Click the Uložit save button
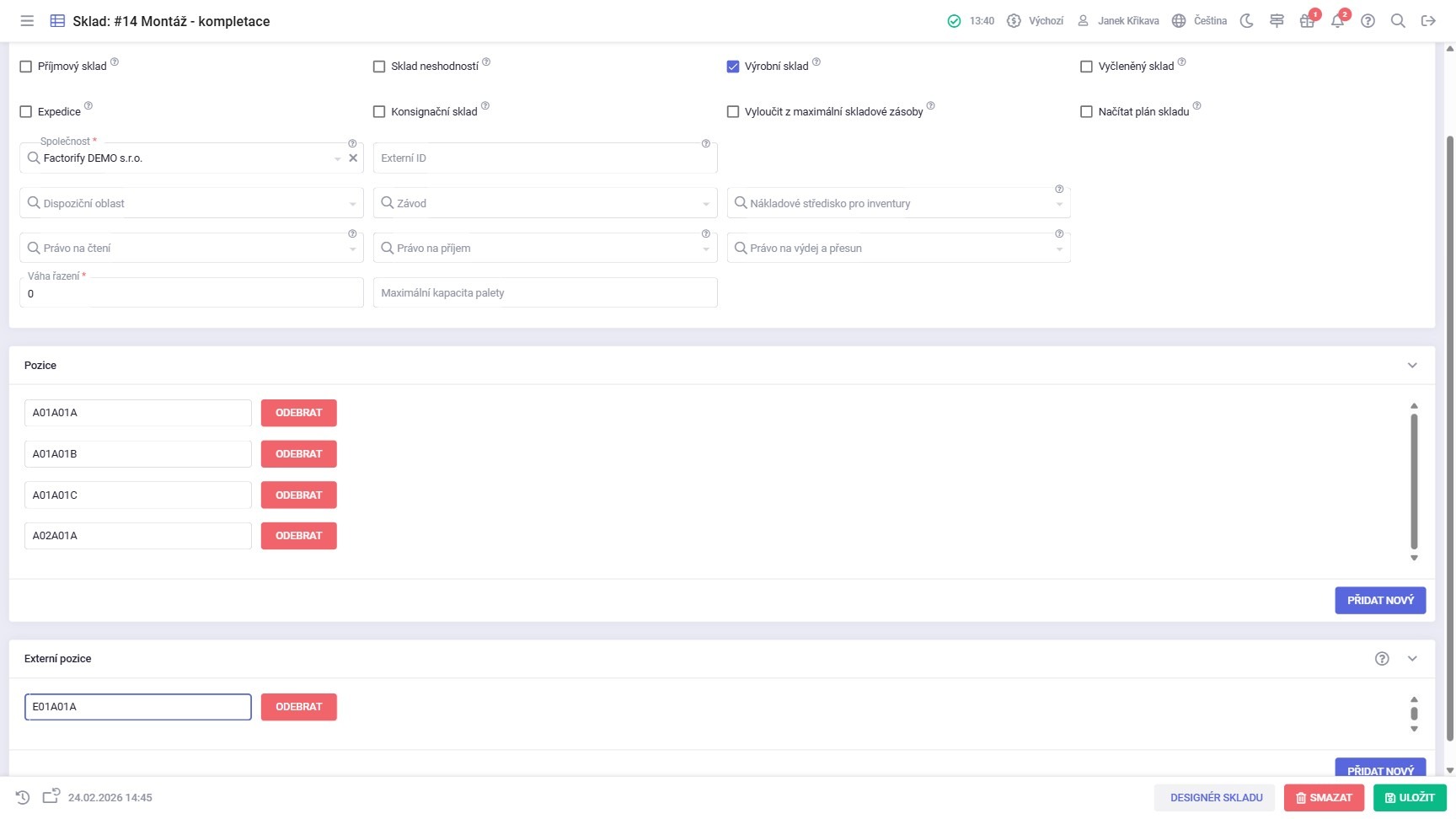 [1409, 797]
